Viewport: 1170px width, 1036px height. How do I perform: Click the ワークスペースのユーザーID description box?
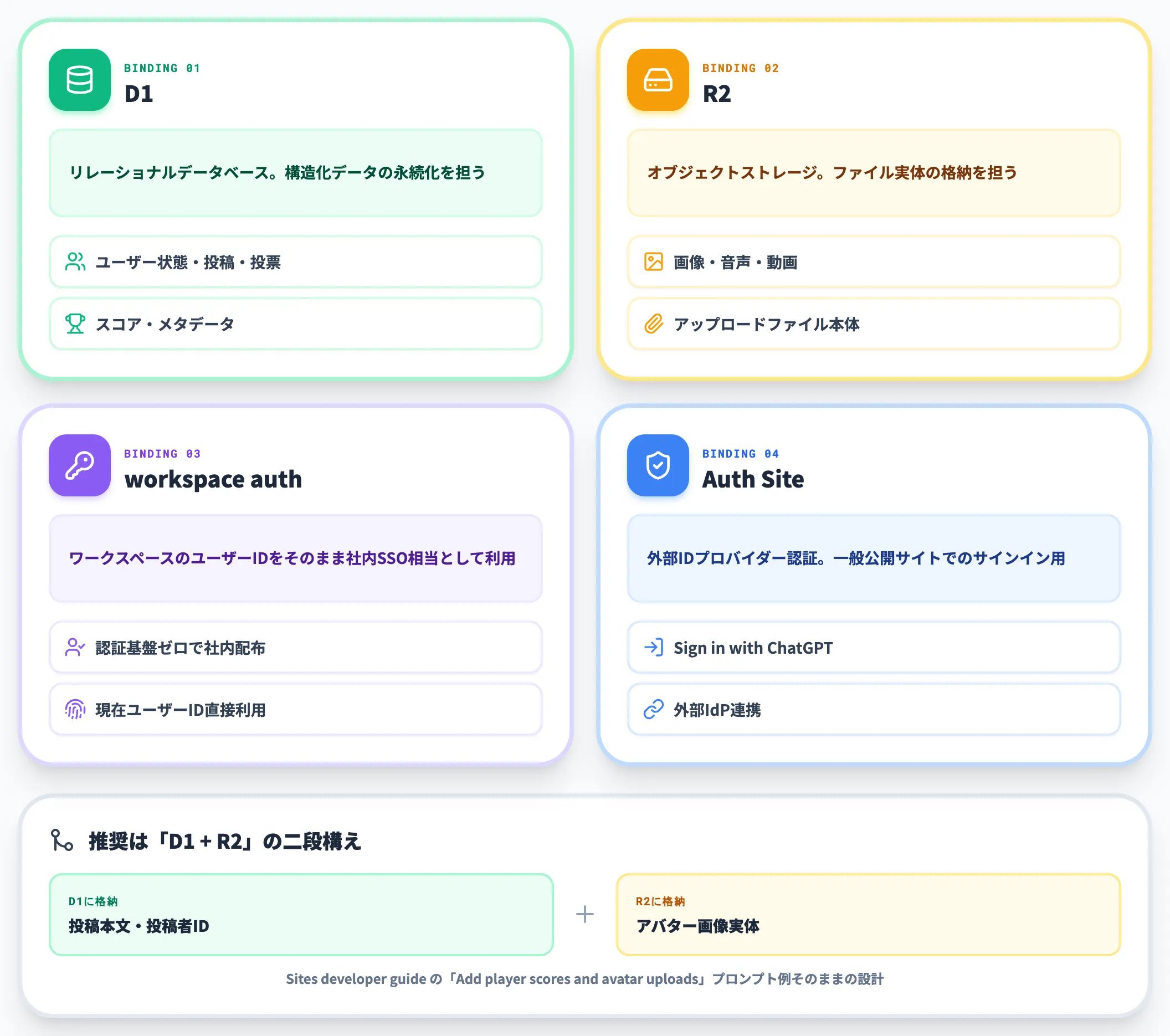(295, 558)
